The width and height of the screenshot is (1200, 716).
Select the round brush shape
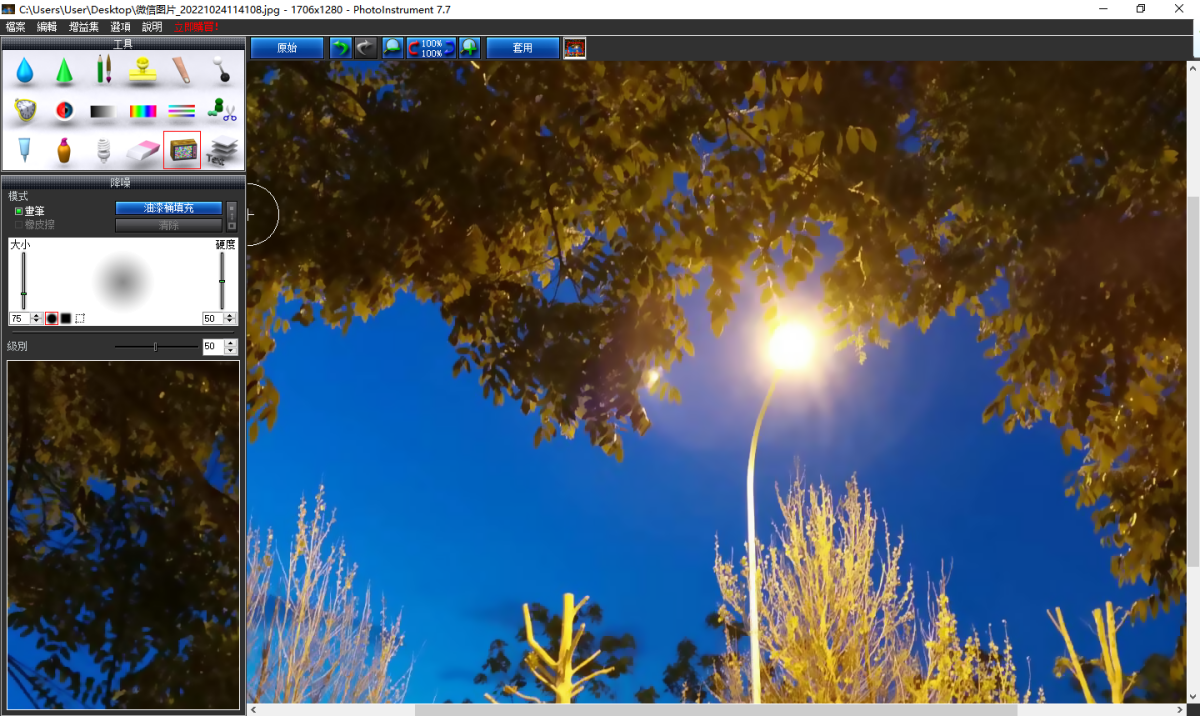point(51,318)
